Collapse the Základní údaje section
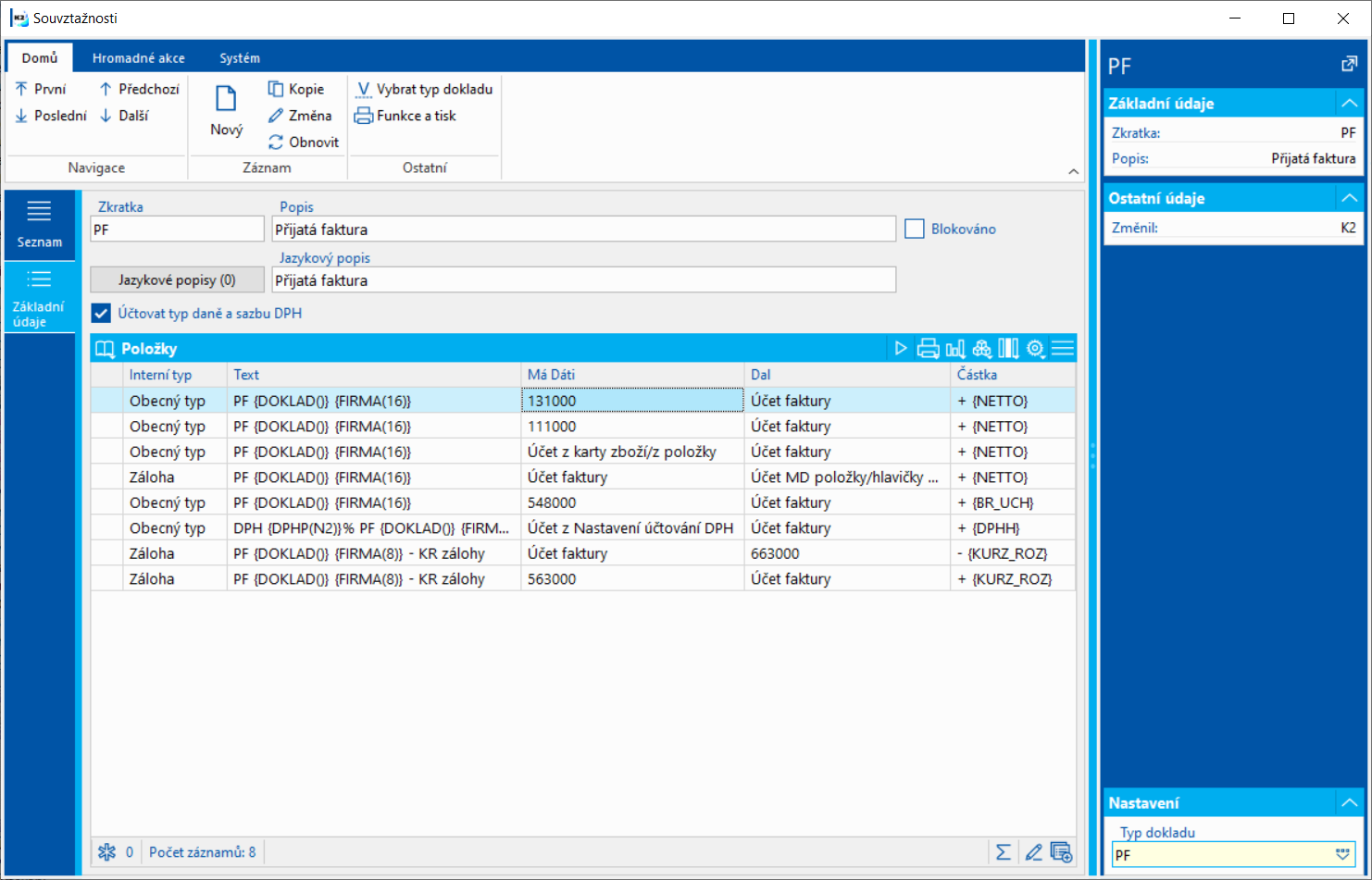Image resolution: width=1372 pixels, height=880 pixels. (x=1349, y=104)
